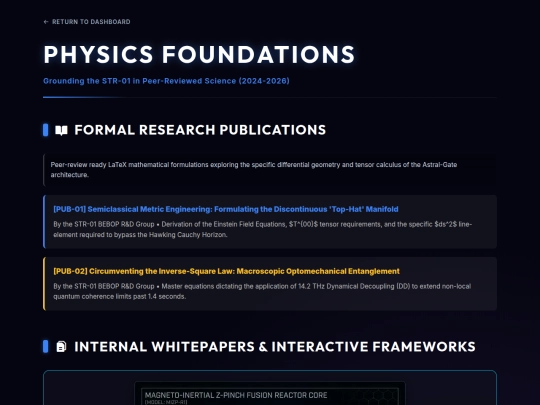Click the Return to Dashboard link
The height and width of the screenshot is (405, 540).
87,22
